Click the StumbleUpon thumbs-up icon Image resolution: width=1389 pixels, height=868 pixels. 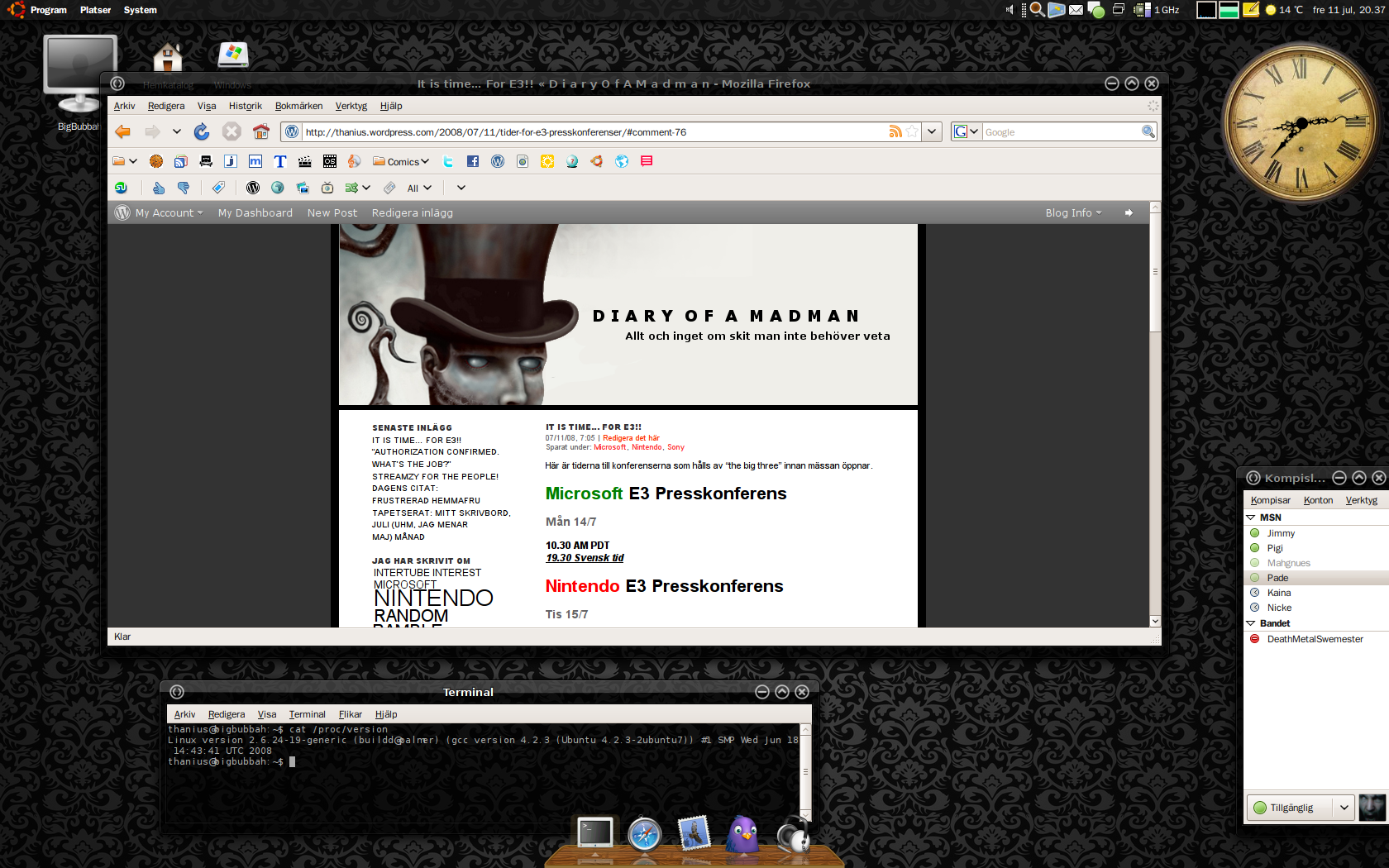pyautogui.click(x=159, y=188)
